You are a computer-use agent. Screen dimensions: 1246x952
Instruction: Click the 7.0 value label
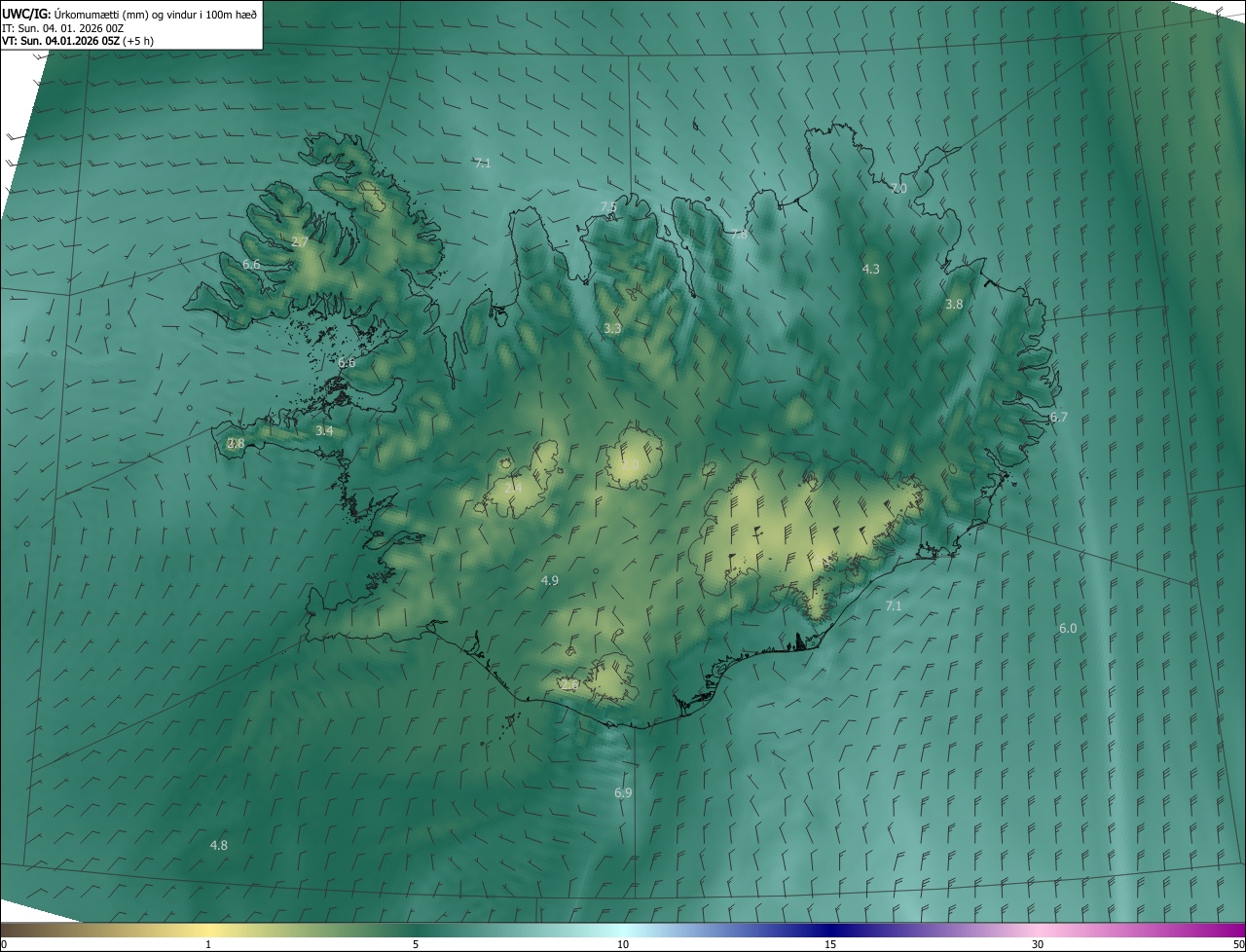tap(898, 188)
